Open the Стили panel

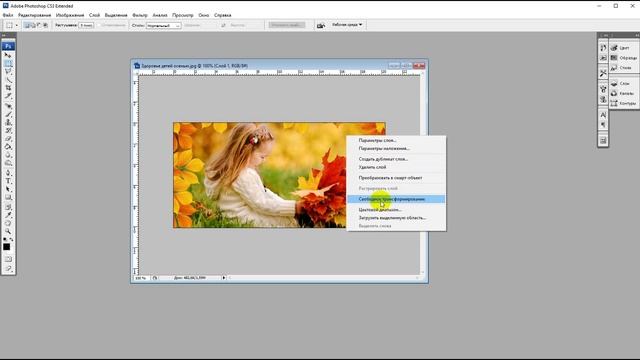(624, 68)
